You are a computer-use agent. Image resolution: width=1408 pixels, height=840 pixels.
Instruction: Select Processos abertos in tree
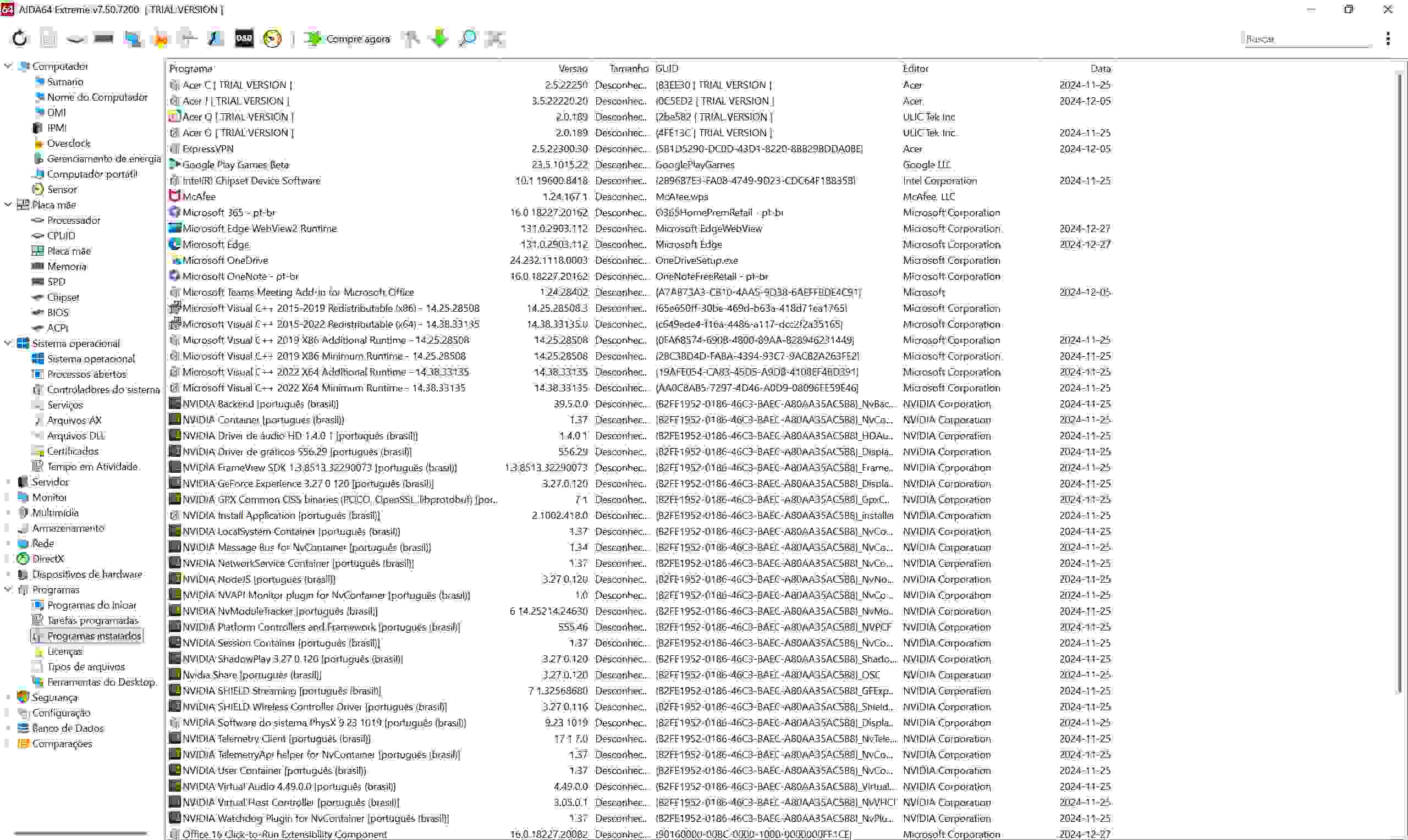click(86, 374)
